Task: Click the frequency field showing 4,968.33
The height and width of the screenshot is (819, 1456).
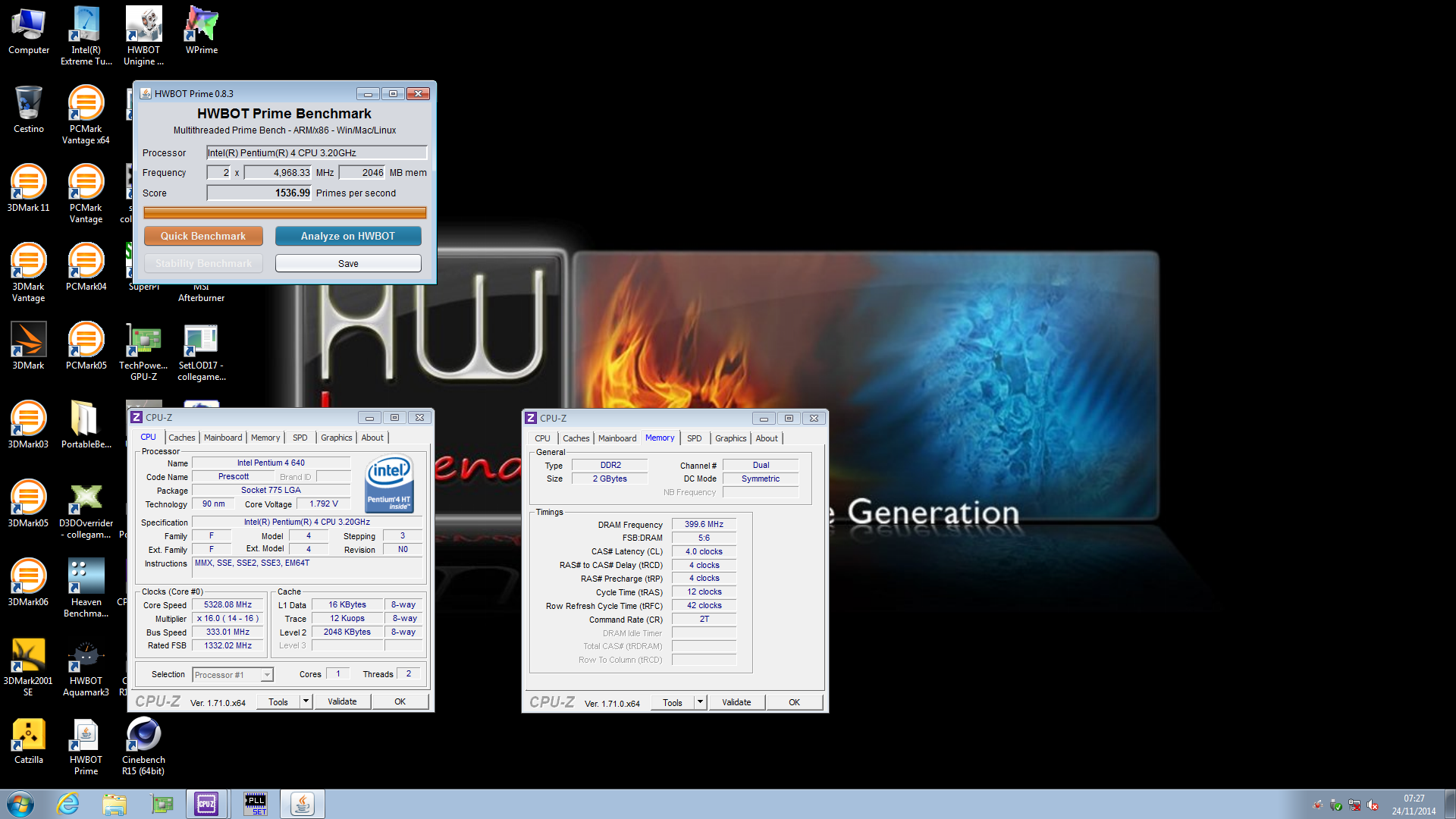Action: click(278, 172)
